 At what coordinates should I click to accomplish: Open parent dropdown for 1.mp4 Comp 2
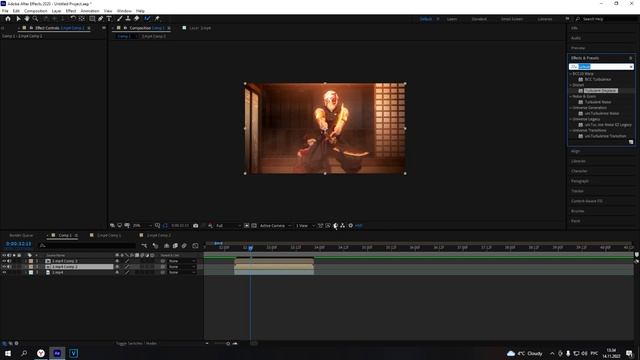[x=182, y=267]
